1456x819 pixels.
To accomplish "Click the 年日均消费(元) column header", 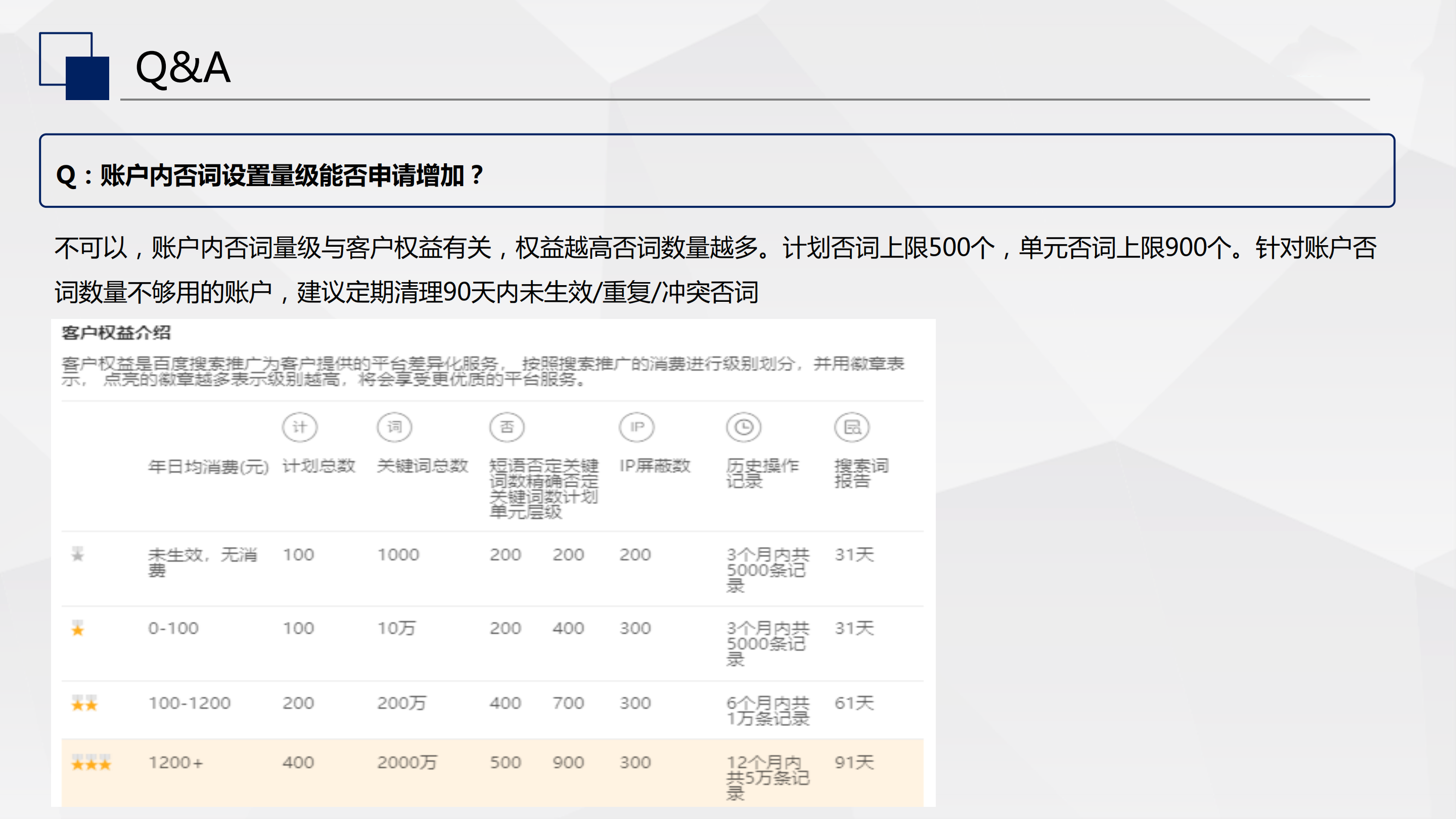I will tap(209, 467).
